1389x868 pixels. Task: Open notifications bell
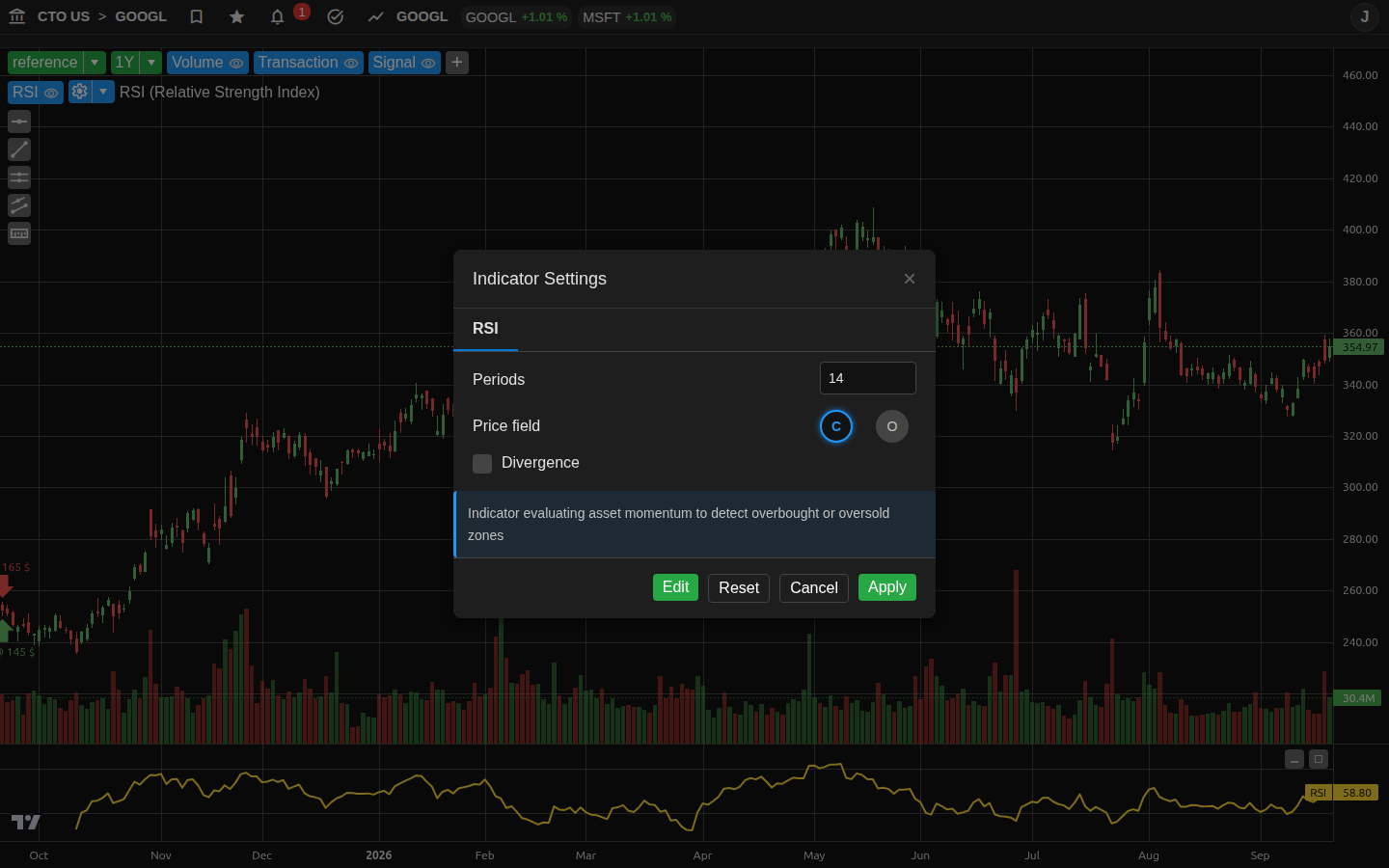coord(278,16)
